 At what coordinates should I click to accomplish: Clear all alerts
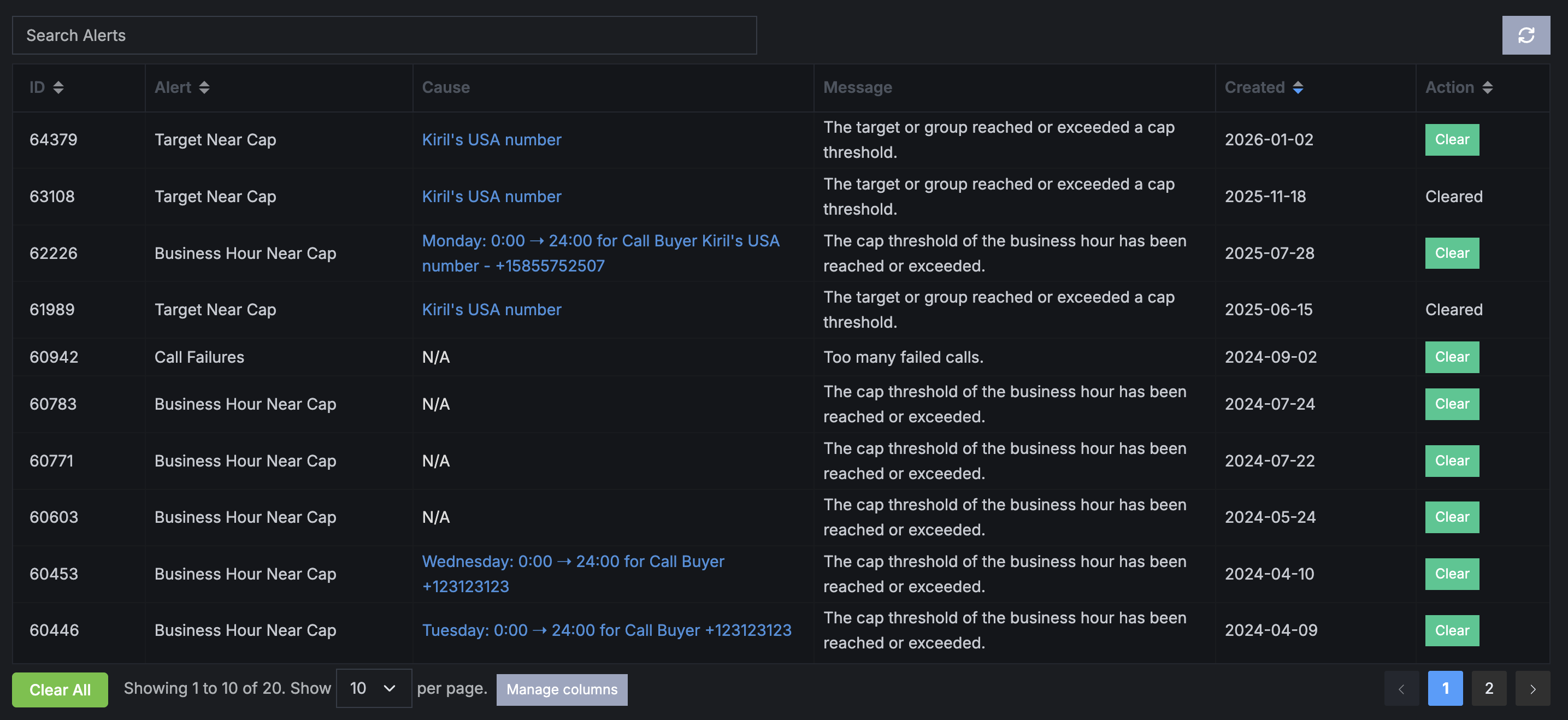pyautogui.click(x=60, y=689)
